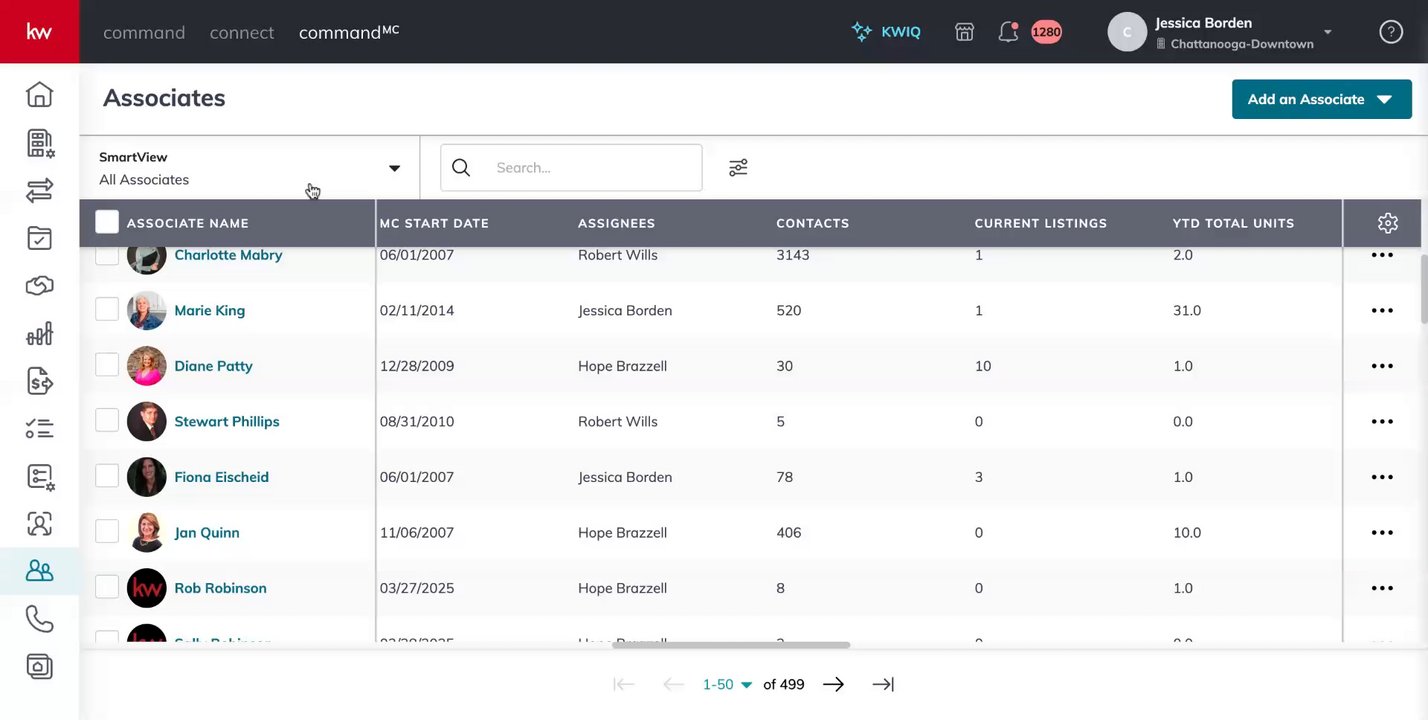
Task: Open Rob Robinson's profile link
Action: point(220,588)
